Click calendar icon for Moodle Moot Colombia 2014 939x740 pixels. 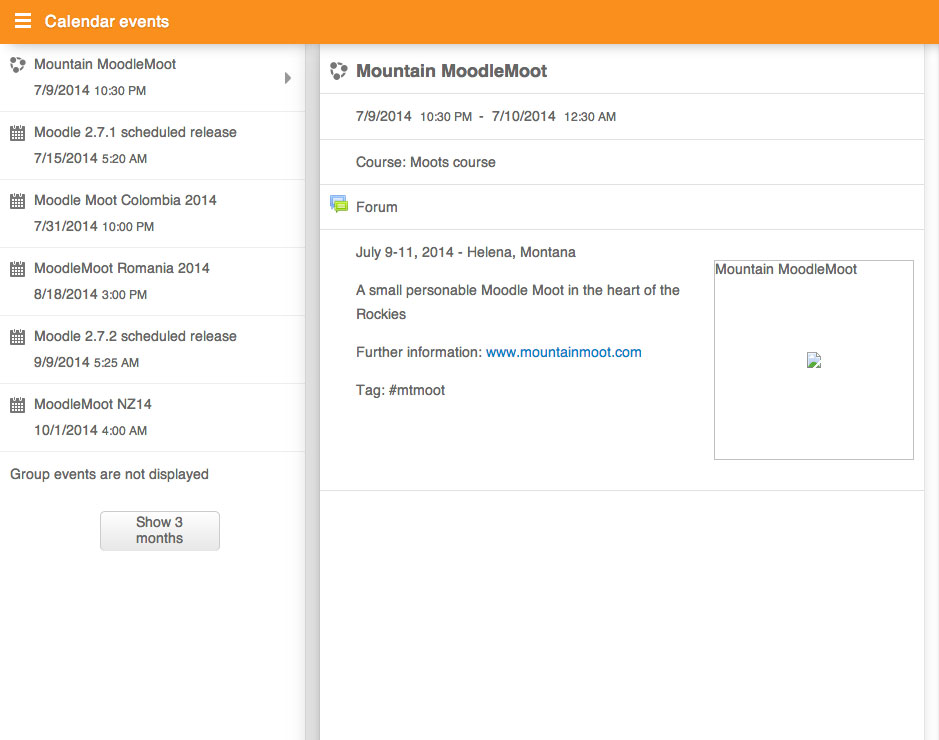pyautogui.click(x=17, y=201)
